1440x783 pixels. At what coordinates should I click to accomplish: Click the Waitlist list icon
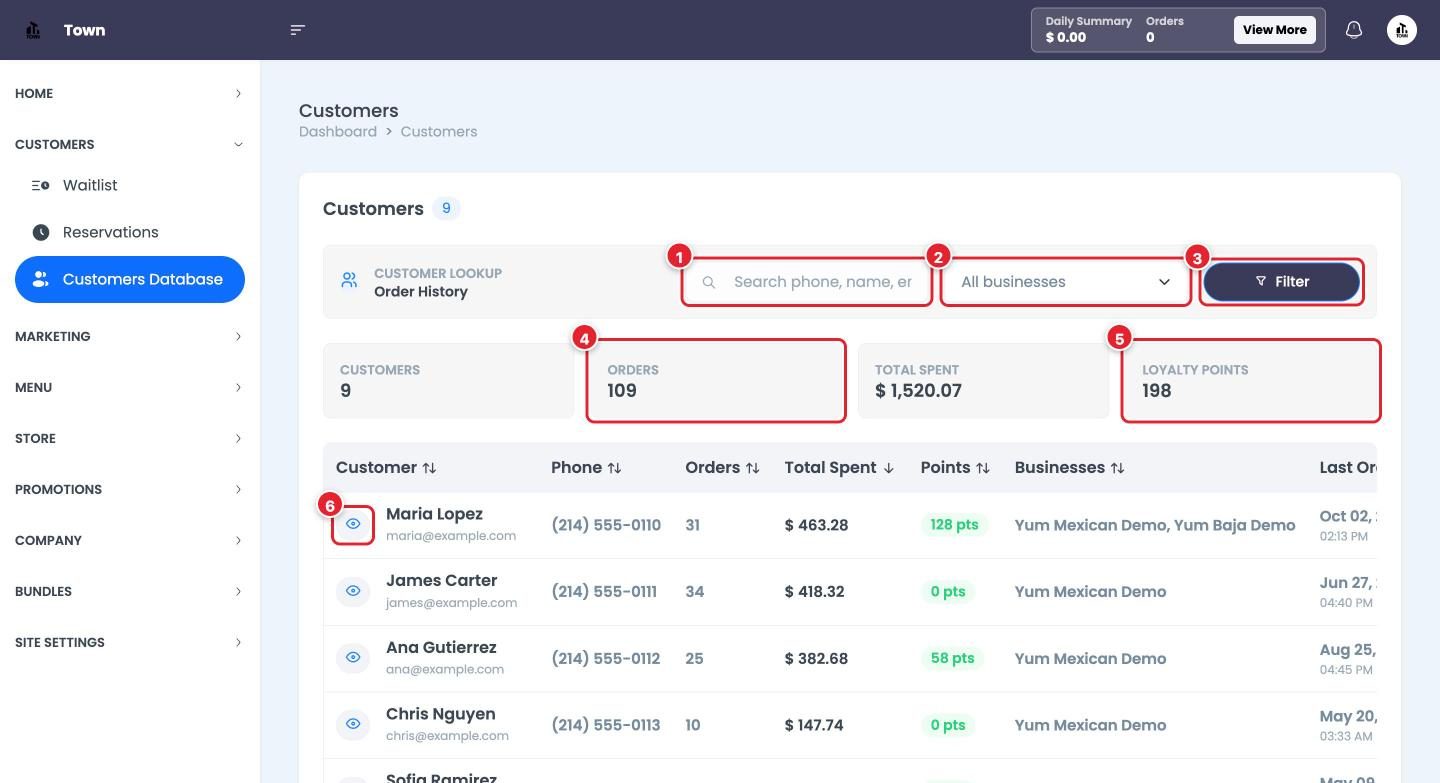41,185
